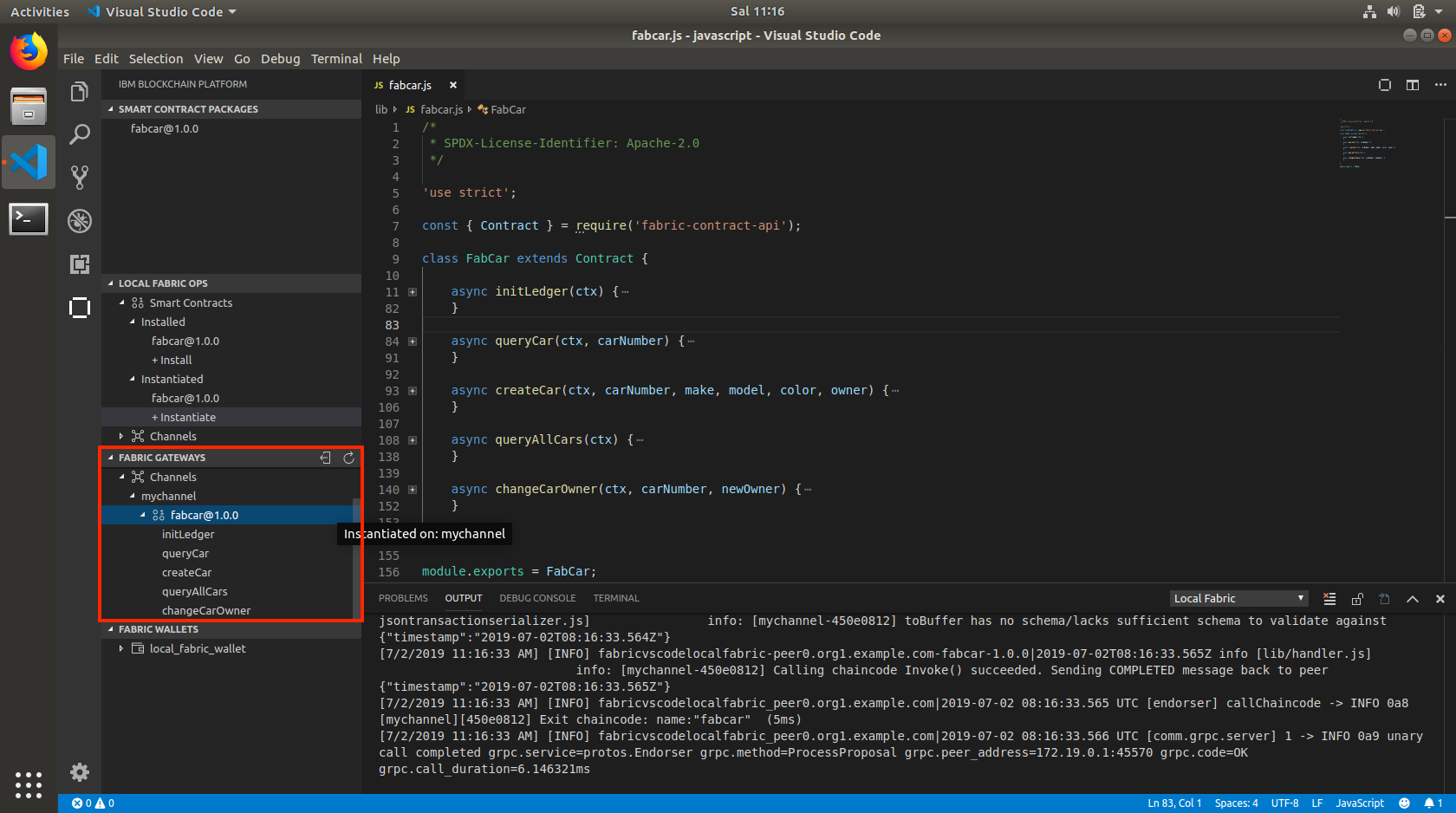Expand folded createCar function
The height and width of the screenshot is (813, 1456).
point(413,391)
